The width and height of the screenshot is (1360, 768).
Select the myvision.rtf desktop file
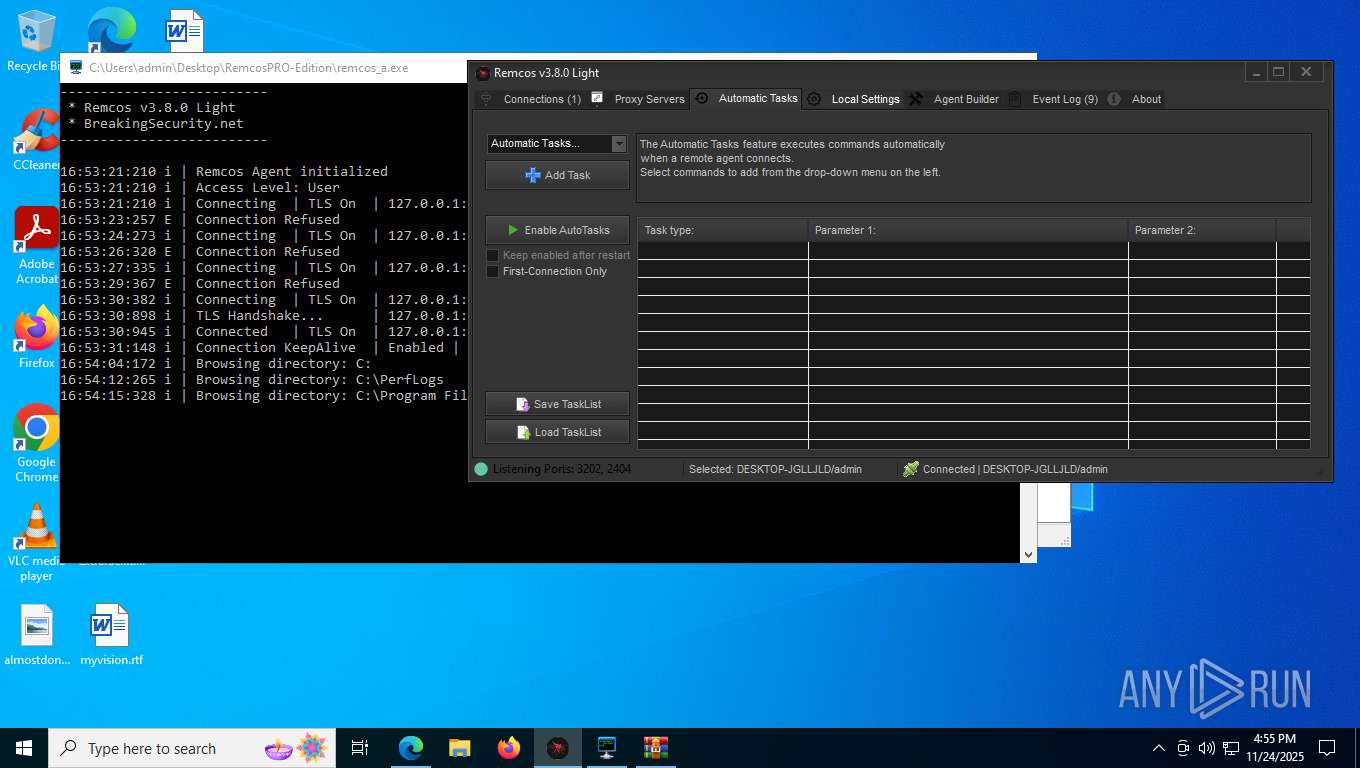[111, 635]
